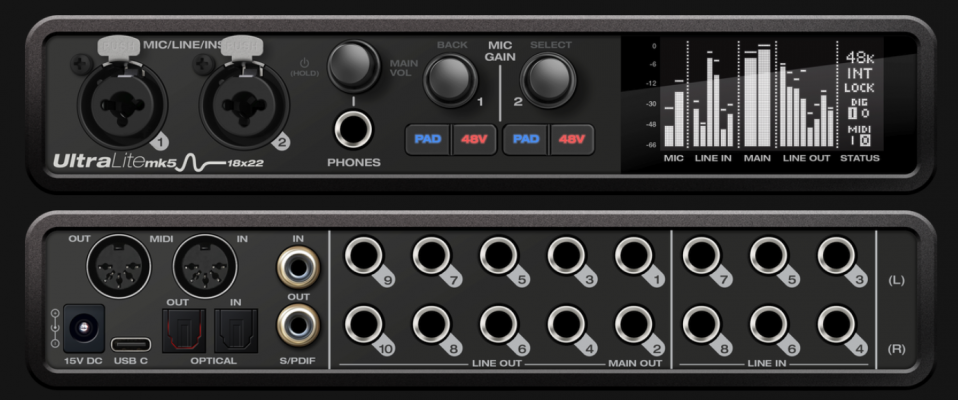Click line out jack 7
Image resolution: width=958 pixels, height=400 pixels.
431,255
